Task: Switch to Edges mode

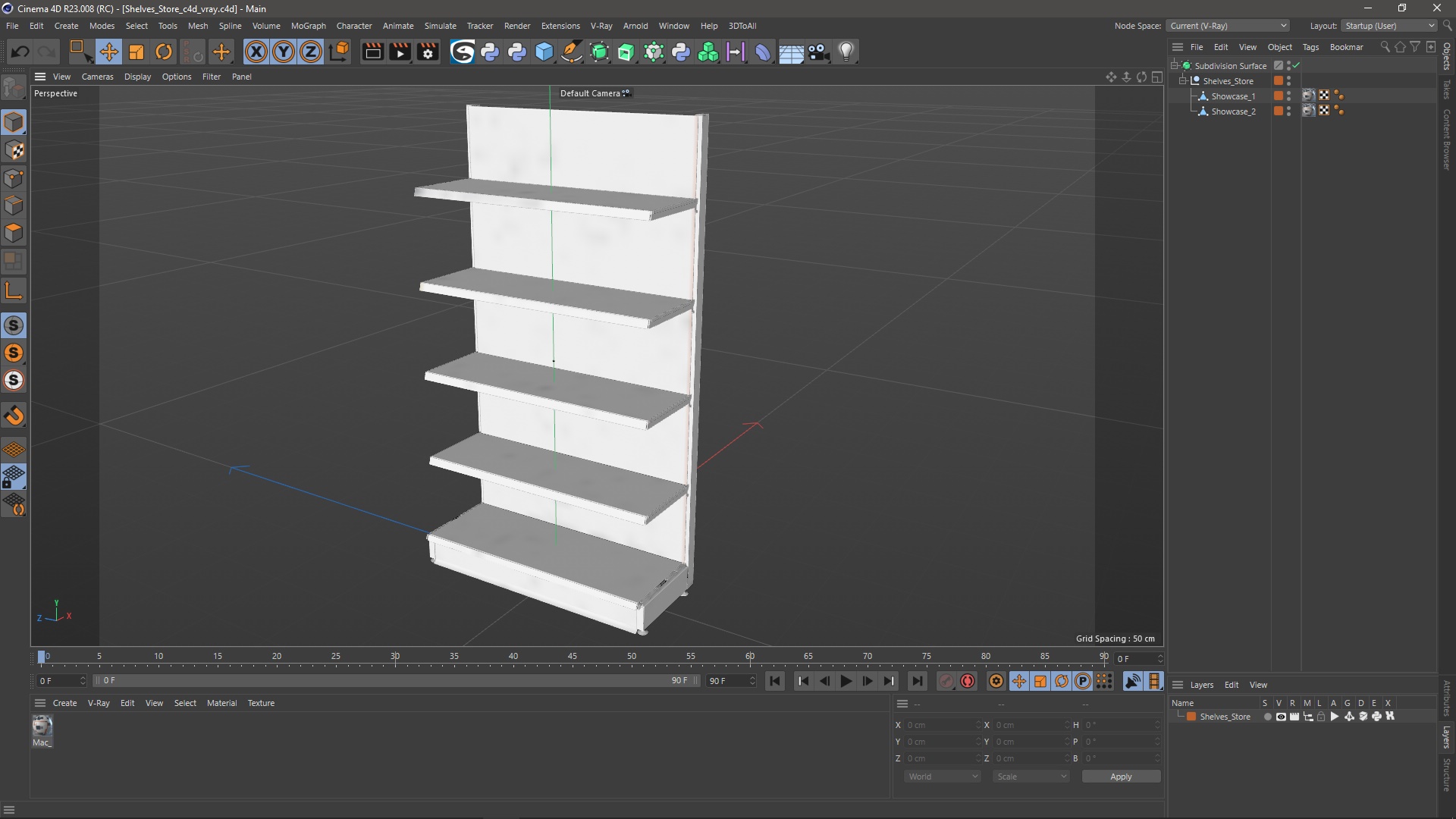Action: (14, 206)
